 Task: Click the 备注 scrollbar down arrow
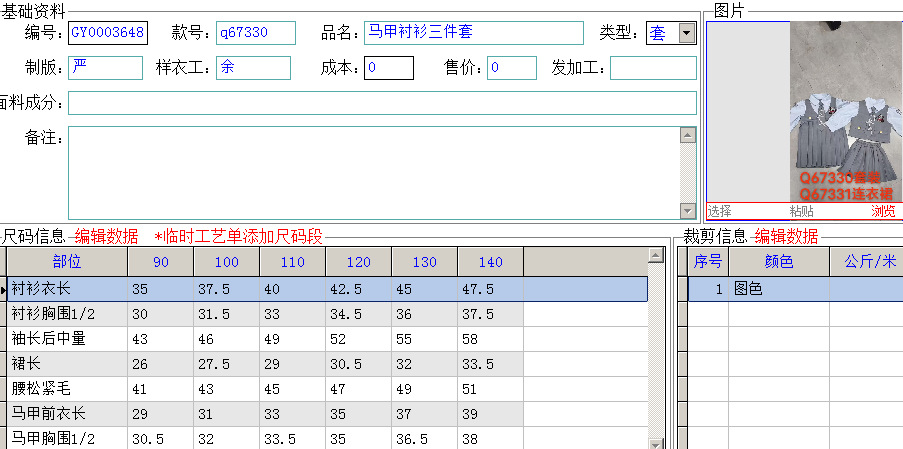(688, 211)
